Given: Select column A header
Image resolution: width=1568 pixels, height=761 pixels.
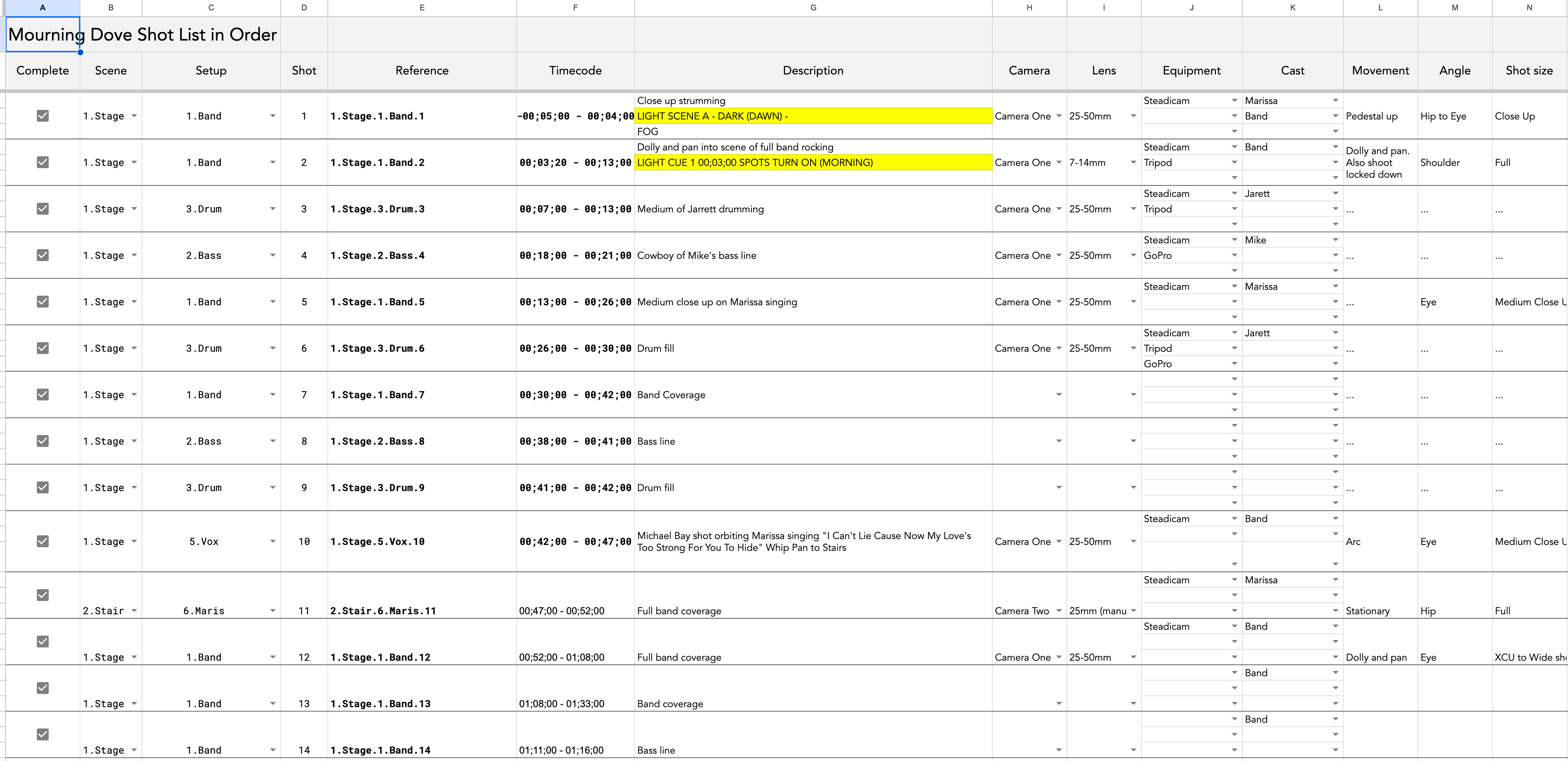Looking at the screenshot, I should (x=42, y=7).
